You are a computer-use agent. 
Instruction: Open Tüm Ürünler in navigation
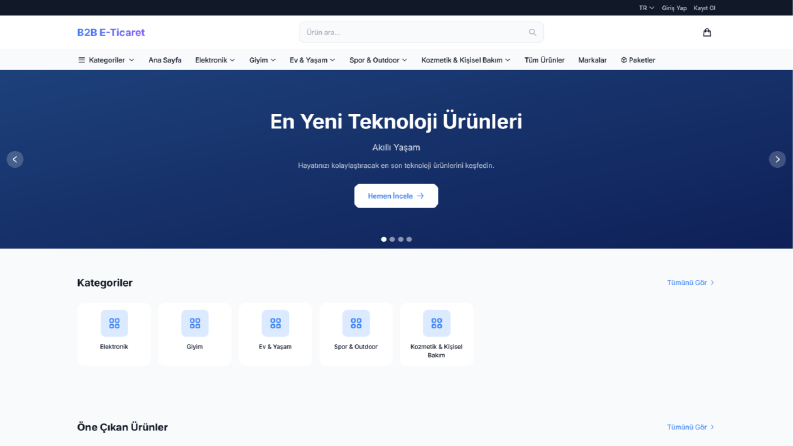544,60
